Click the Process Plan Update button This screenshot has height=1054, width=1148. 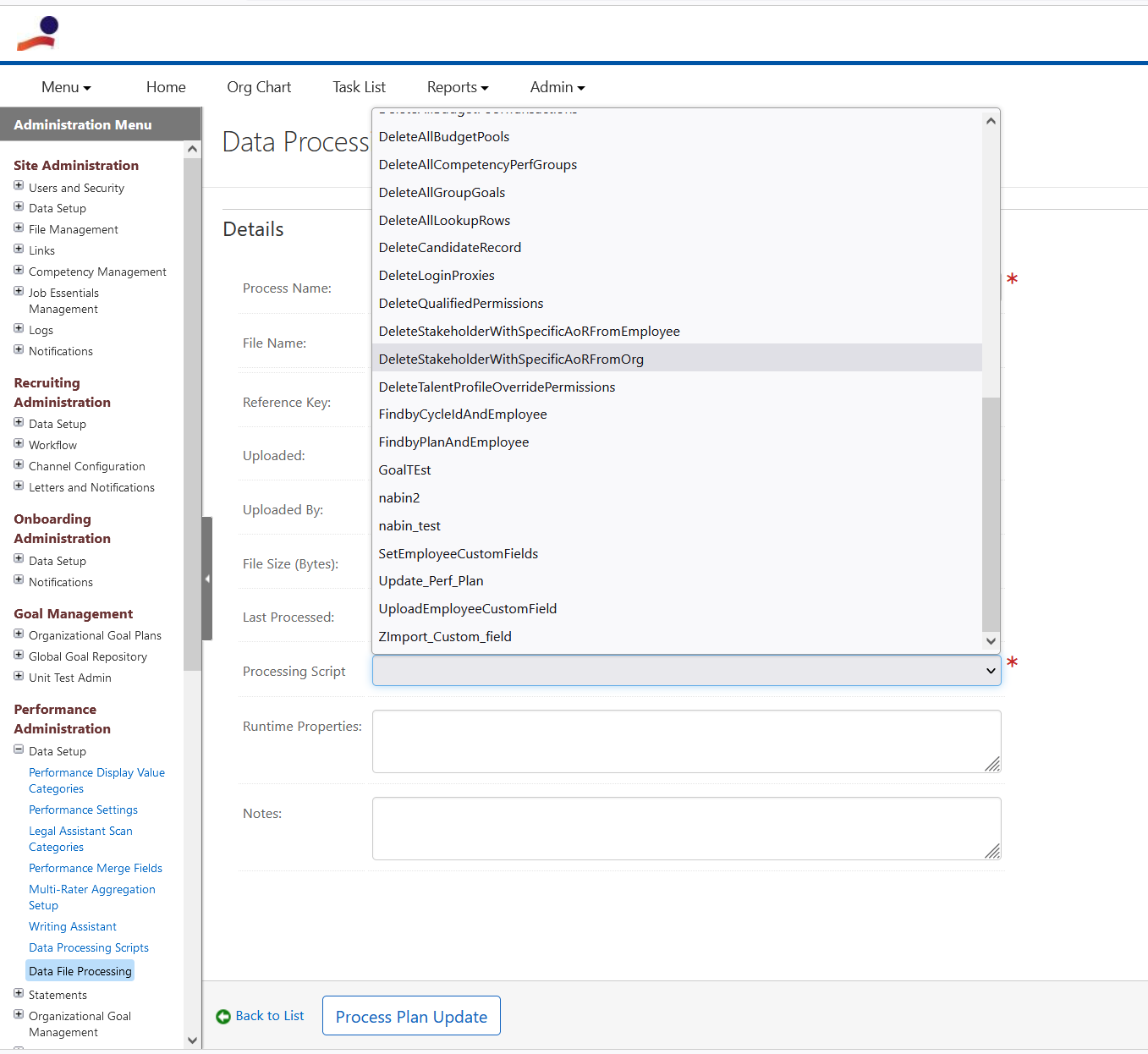[411, 1016]
